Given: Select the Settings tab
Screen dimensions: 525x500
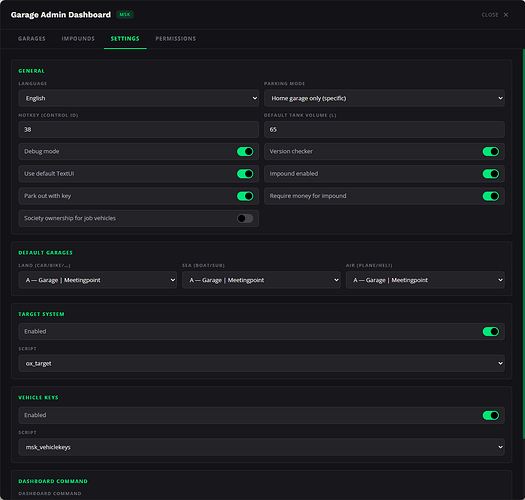Looking at the screenshot, I should (125, 39).
